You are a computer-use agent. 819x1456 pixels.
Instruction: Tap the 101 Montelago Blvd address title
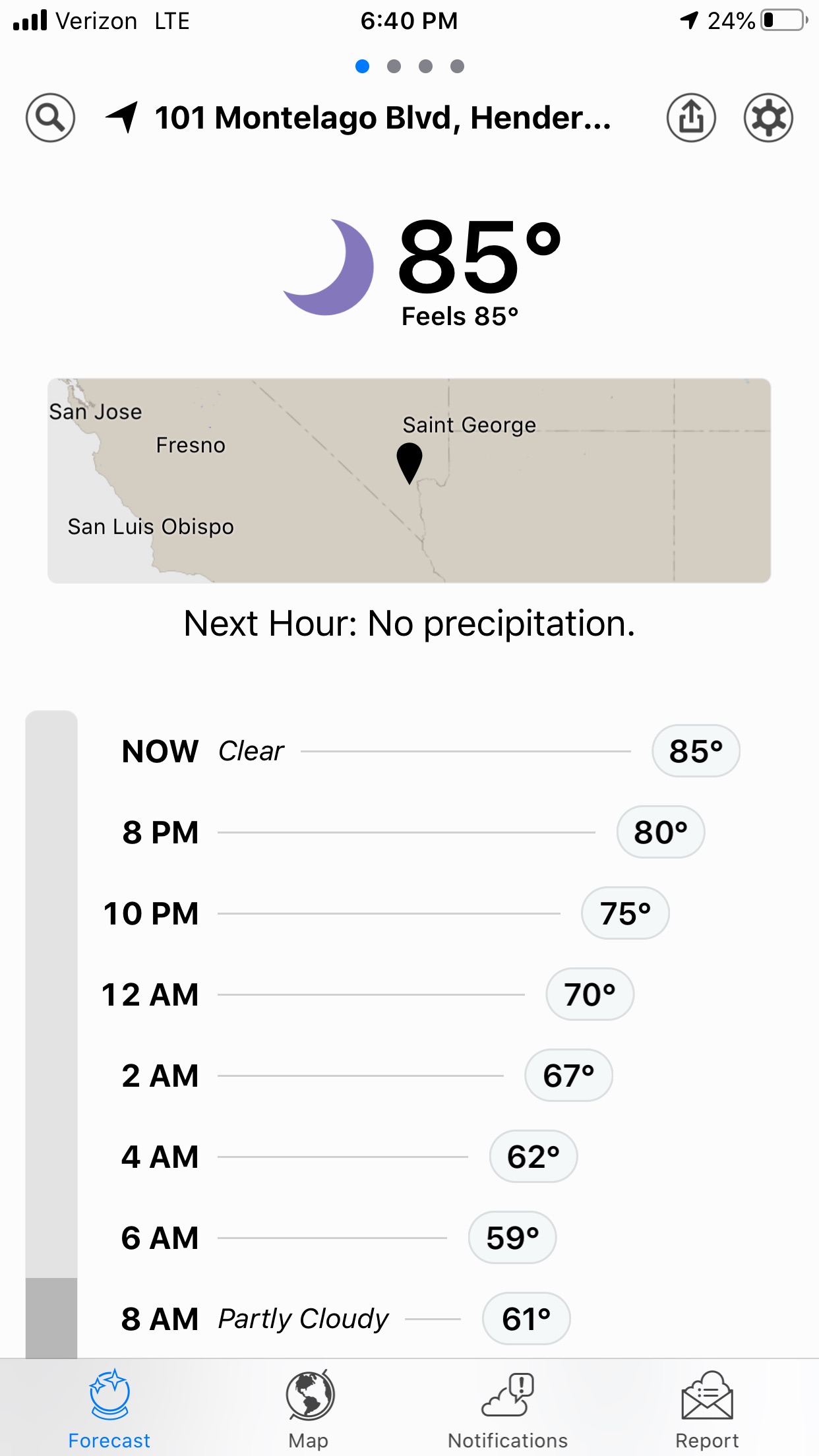click(382, 118)
